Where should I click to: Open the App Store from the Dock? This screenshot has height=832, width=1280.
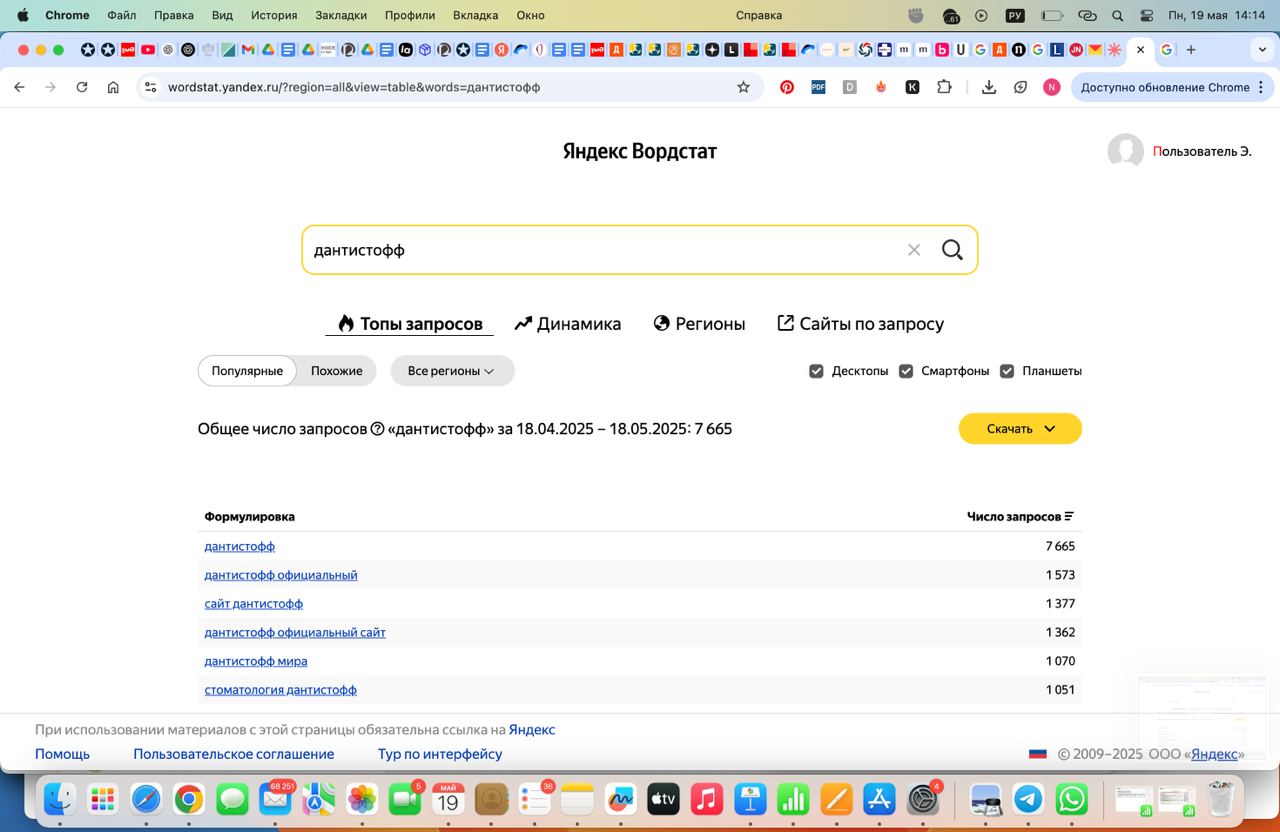coord(879,799)
